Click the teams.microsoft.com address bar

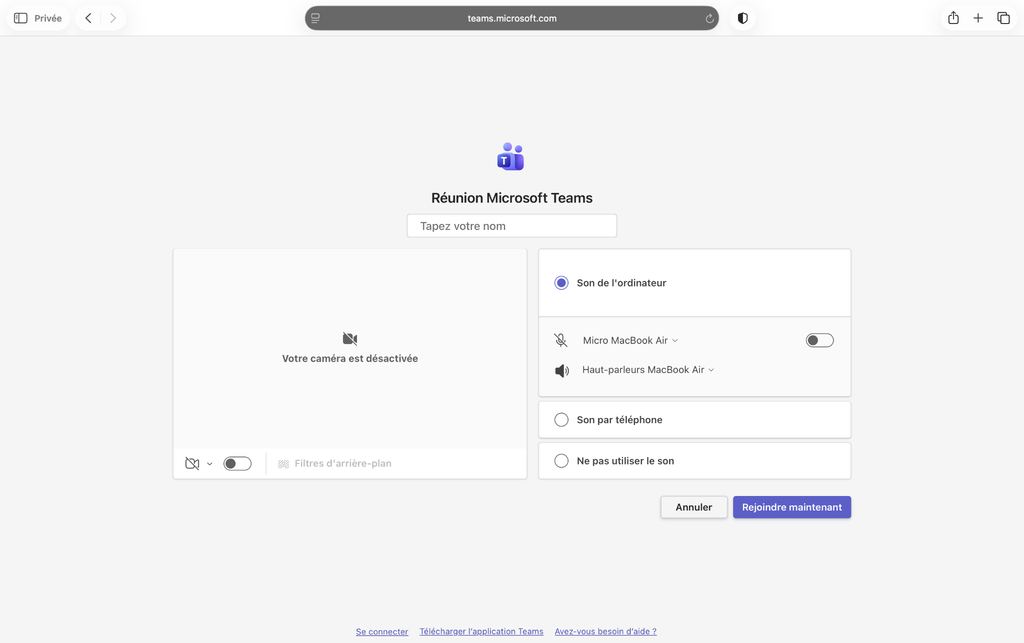click(512, 18)
